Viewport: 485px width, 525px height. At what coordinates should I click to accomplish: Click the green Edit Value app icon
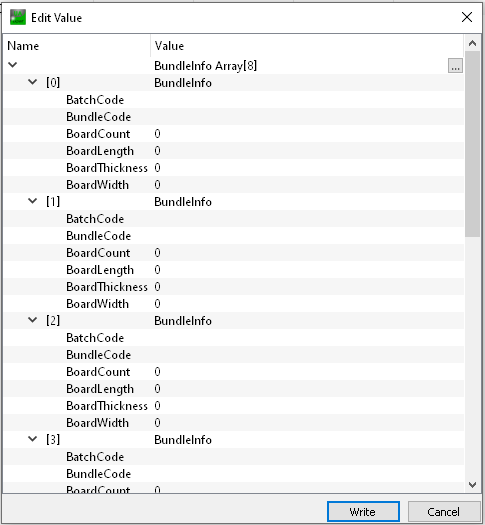tap(18, 17)
